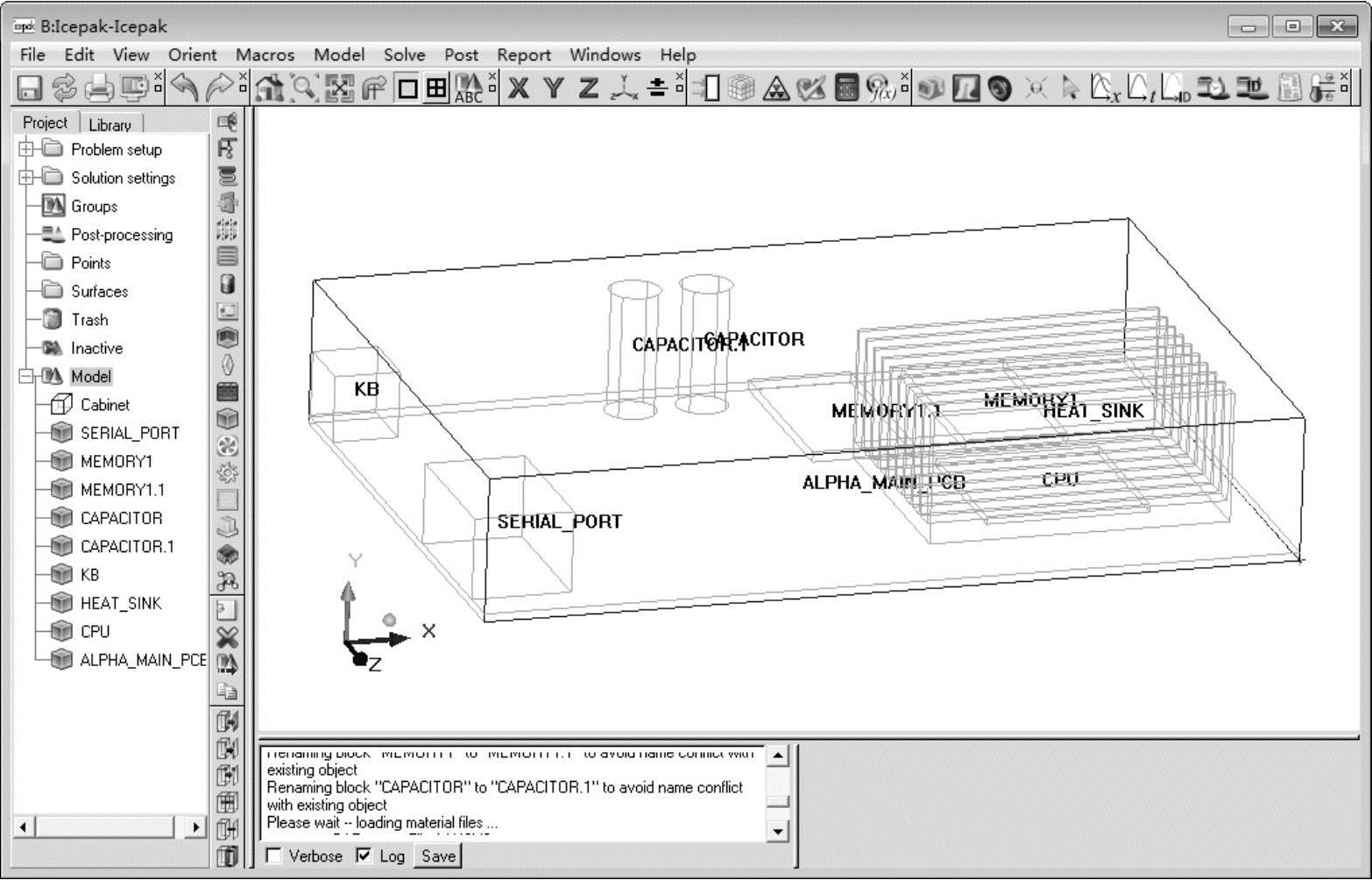1372x880 pixels.
Task: Save the message log with the Save button
Action: [x=438, y=856]
